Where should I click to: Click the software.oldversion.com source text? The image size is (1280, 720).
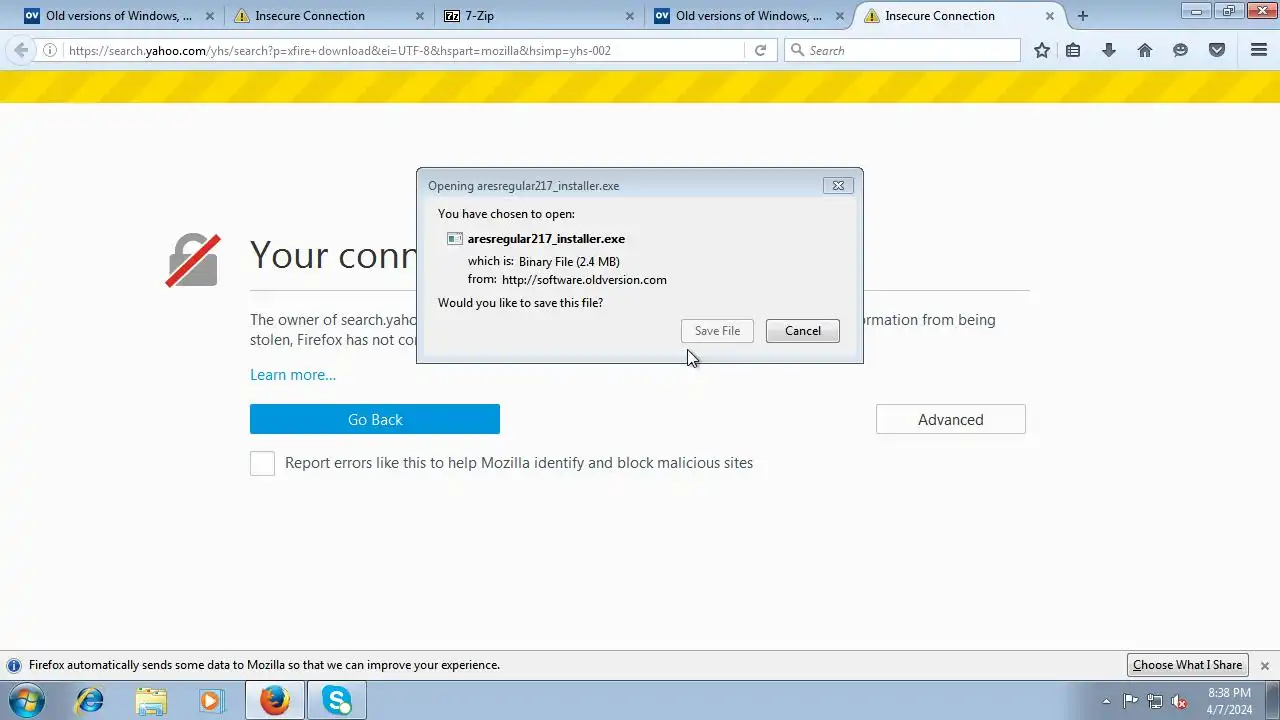584,280
